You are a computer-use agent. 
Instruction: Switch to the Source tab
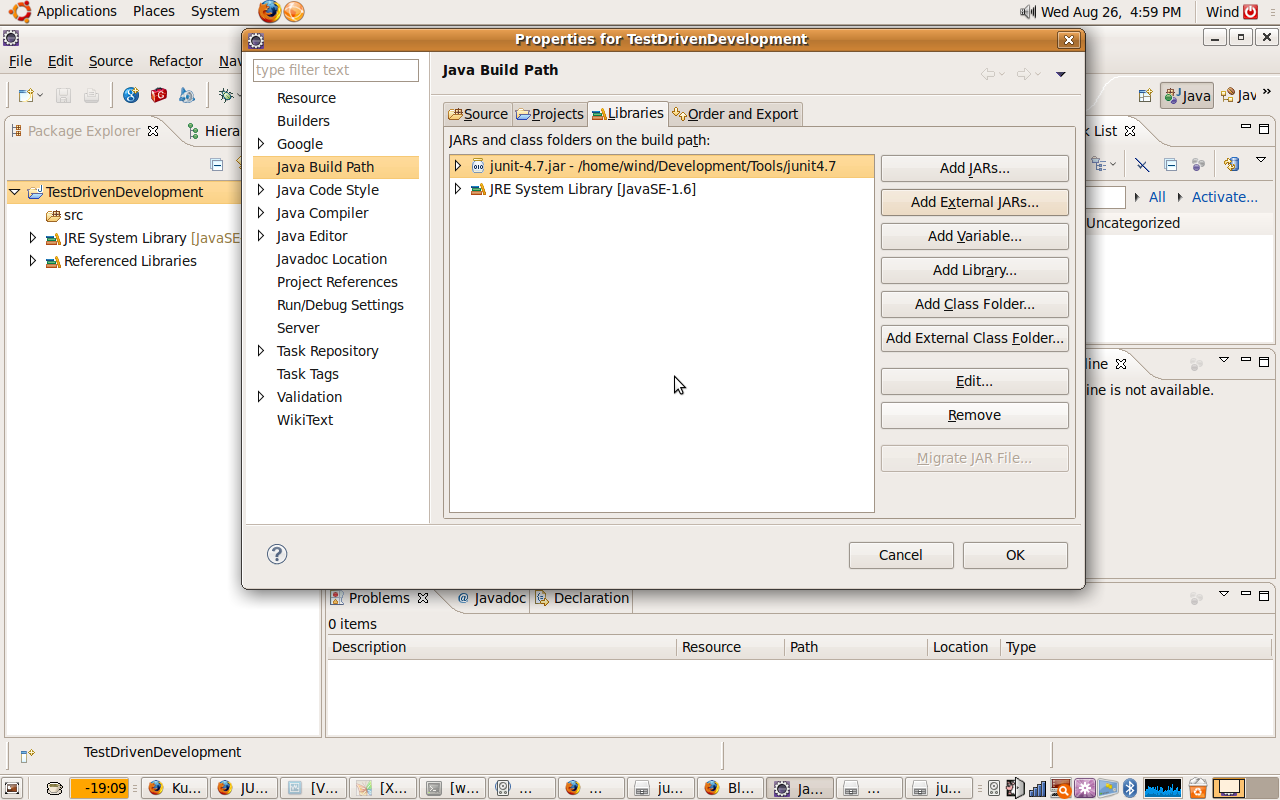(478, 114)
